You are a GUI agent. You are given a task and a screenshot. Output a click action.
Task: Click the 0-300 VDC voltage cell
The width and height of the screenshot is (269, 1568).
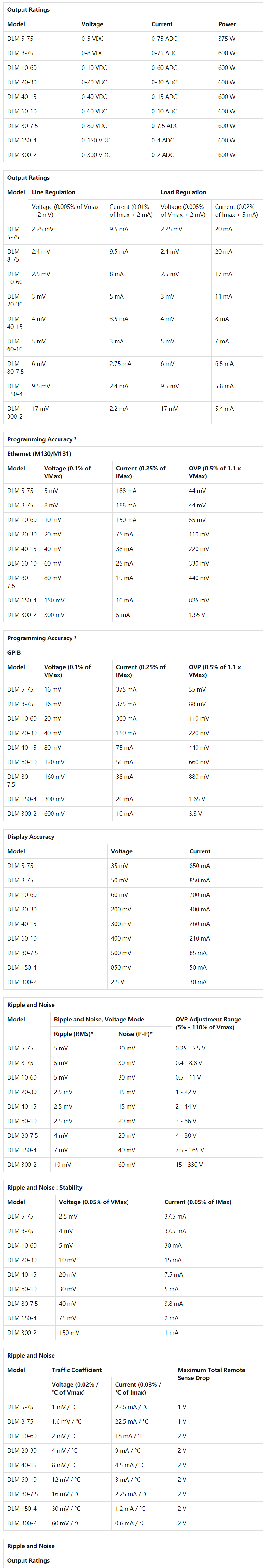[96, 155]
